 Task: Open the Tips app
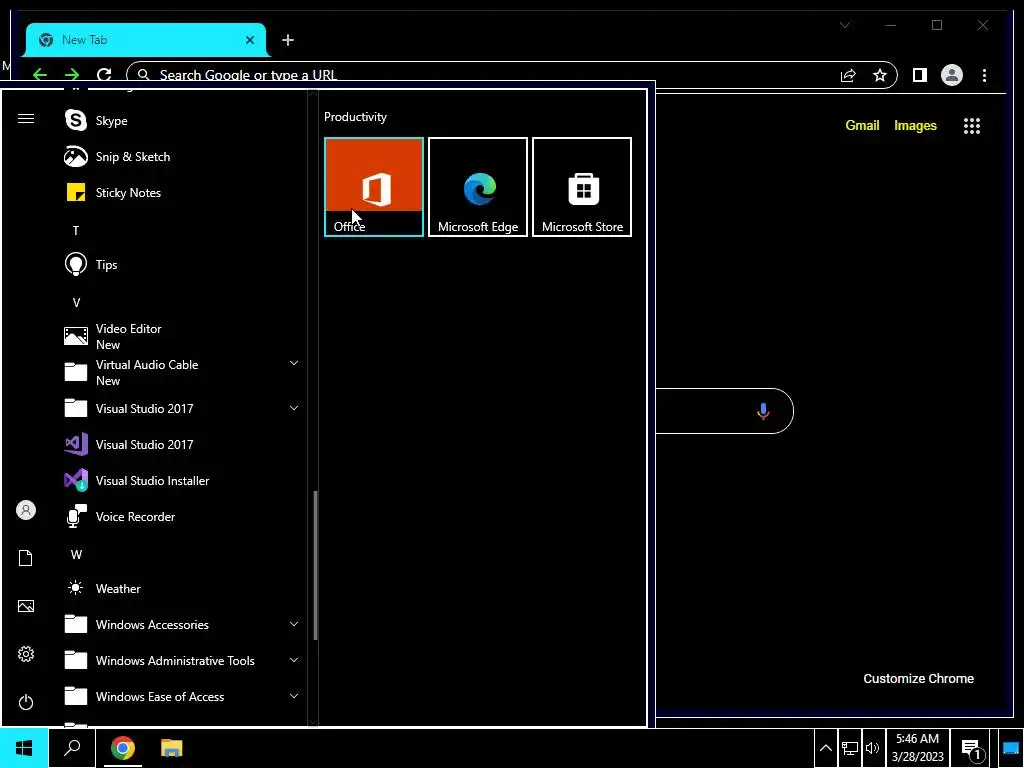coord(182,264)
